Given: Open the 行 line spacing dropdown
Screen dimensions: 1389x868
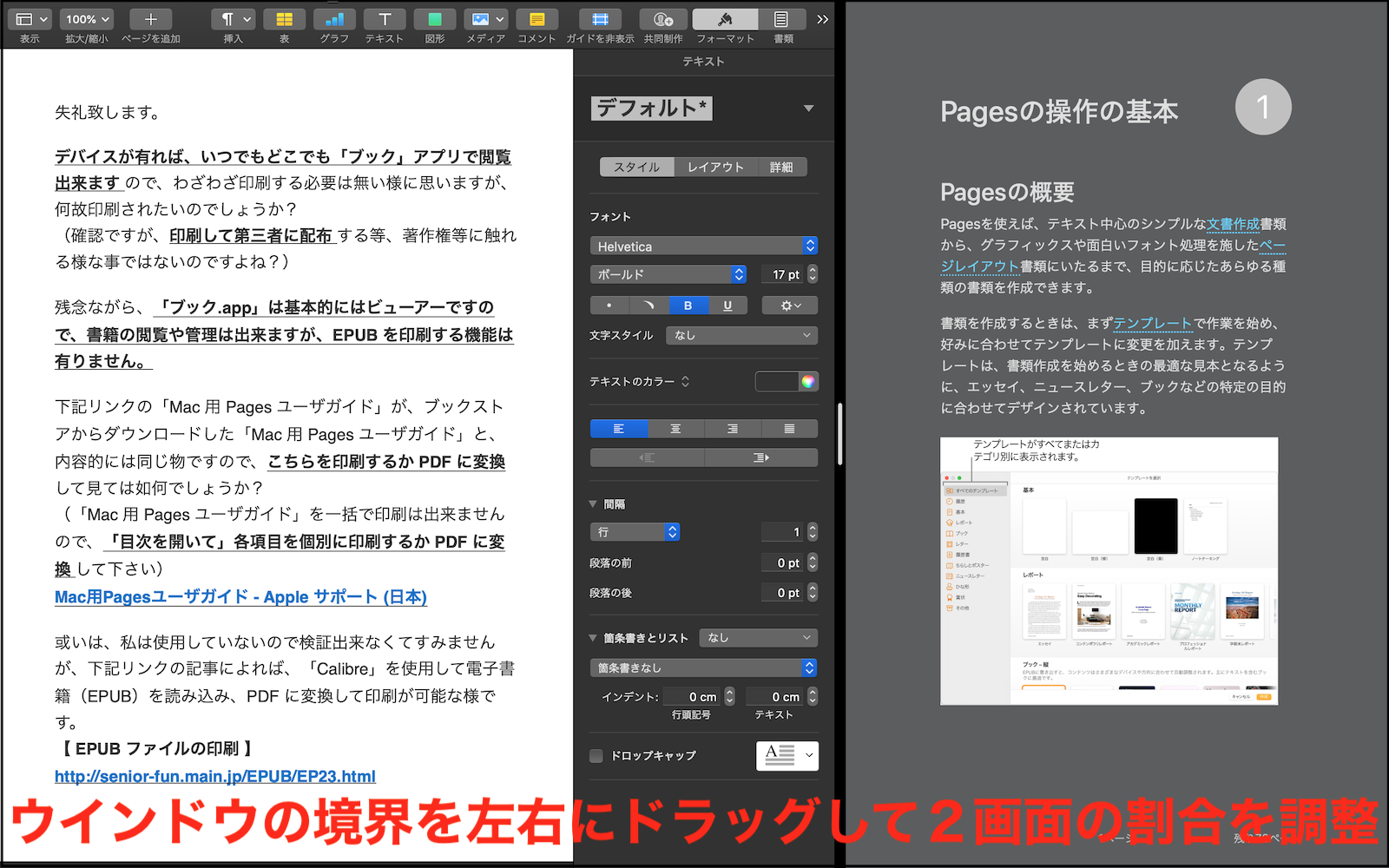Looking at the screenshot, I should pos(635,532).
